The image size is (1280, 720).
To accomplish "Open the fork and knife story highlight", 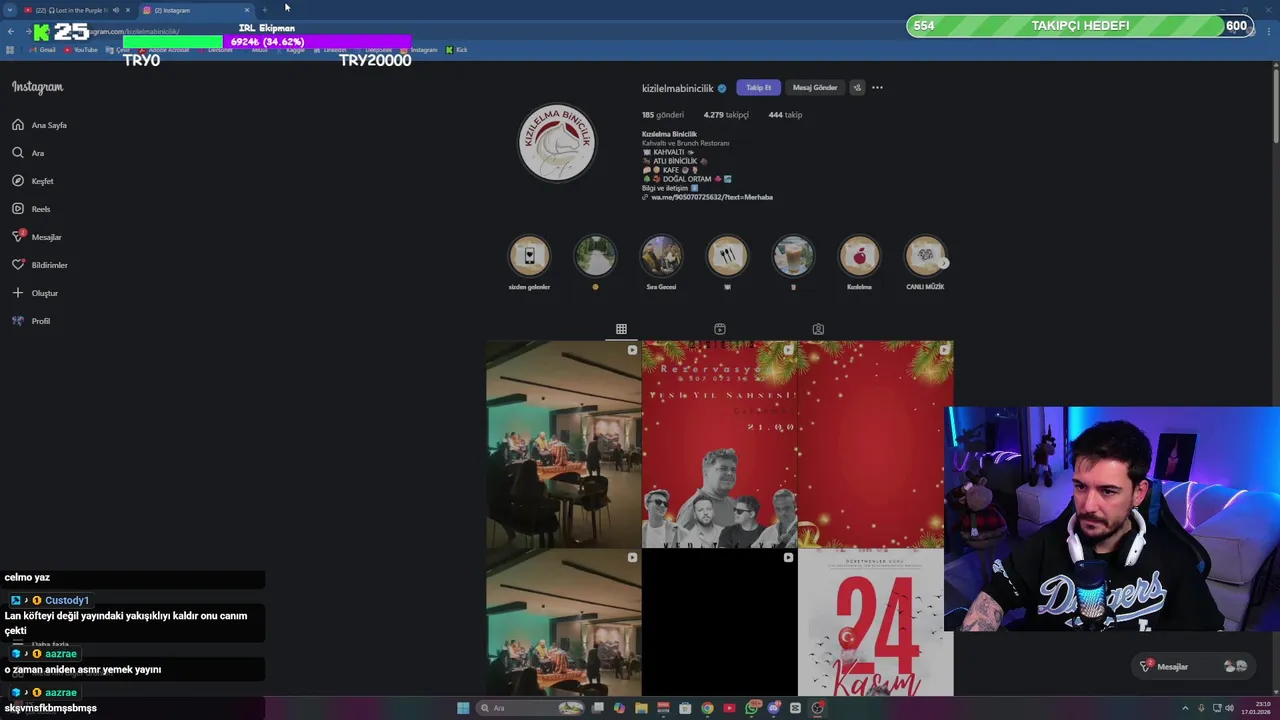I will (x=727, y=256).
